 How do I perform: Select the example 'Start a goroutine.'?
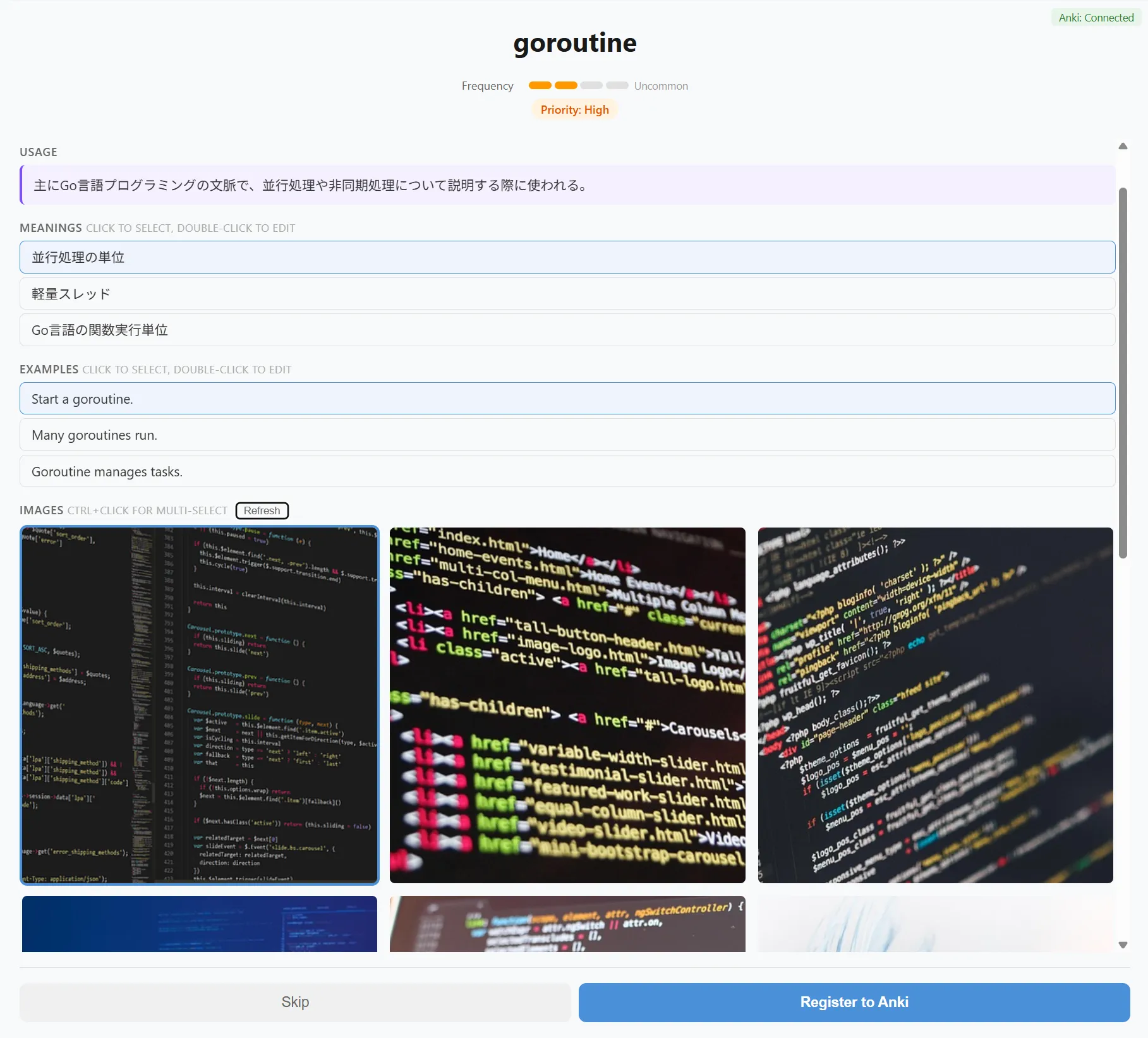click(567, 399)
